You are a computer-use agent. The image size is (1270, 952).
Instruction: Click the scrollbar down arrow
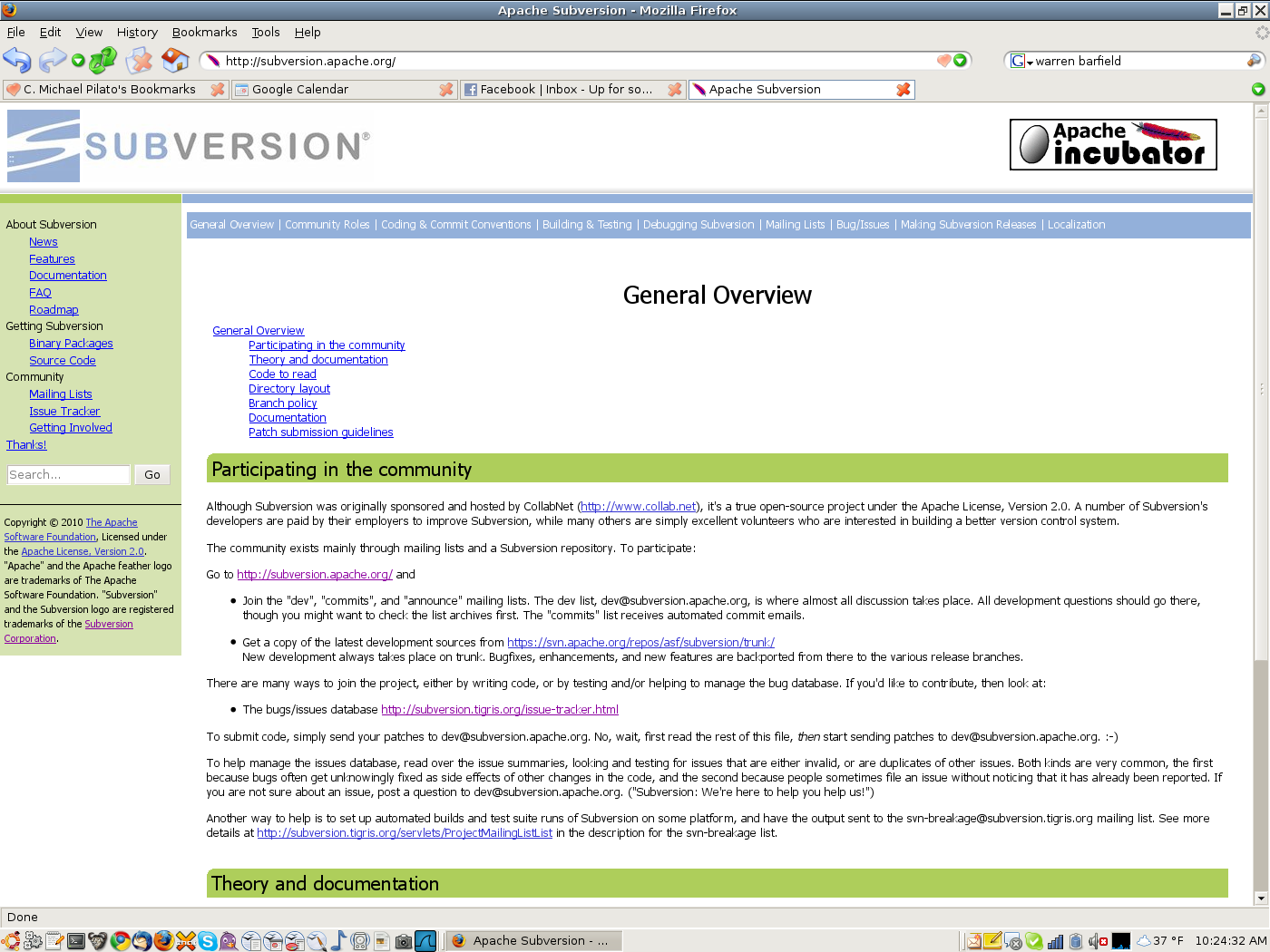pyautogui.click(x=1261, y=899)
